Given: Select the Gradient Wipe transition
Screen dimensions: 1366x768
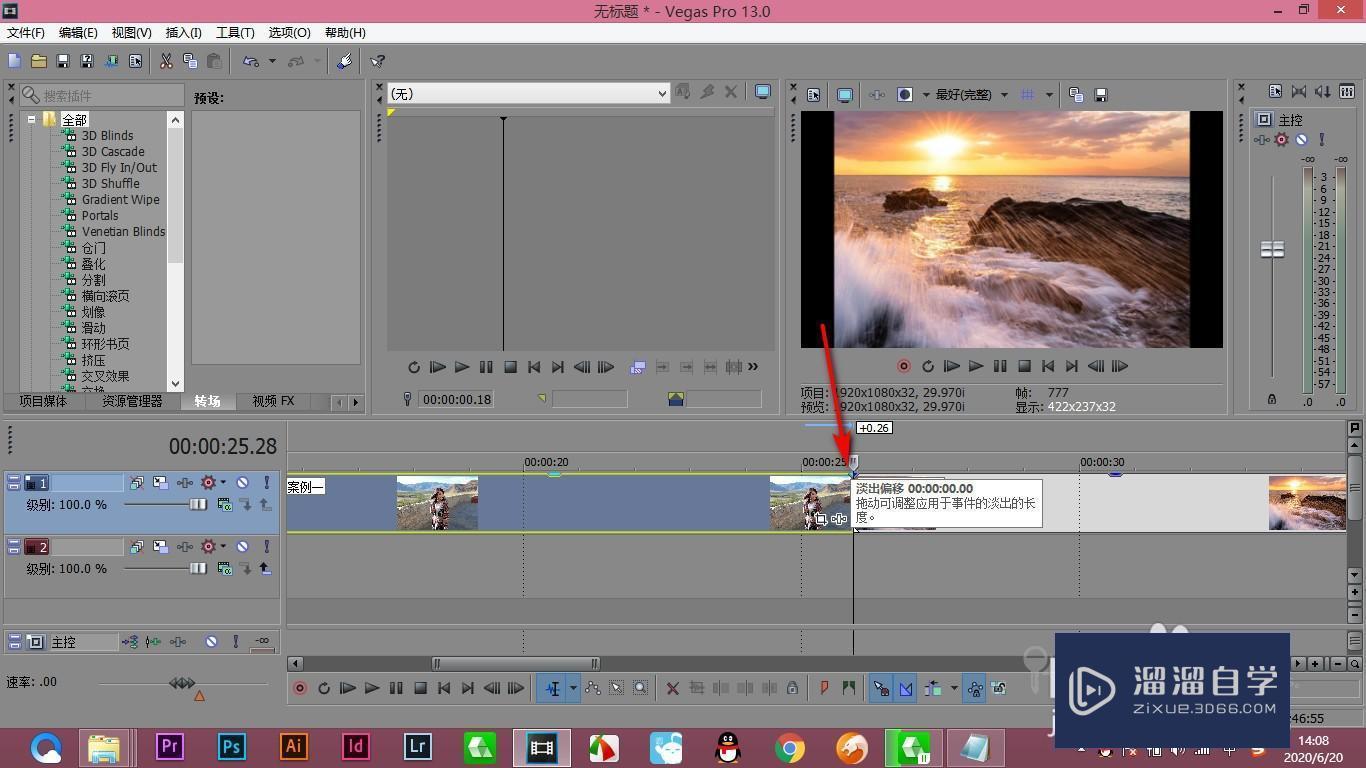Looking at the screenshot, I should (x=120, y=200).
